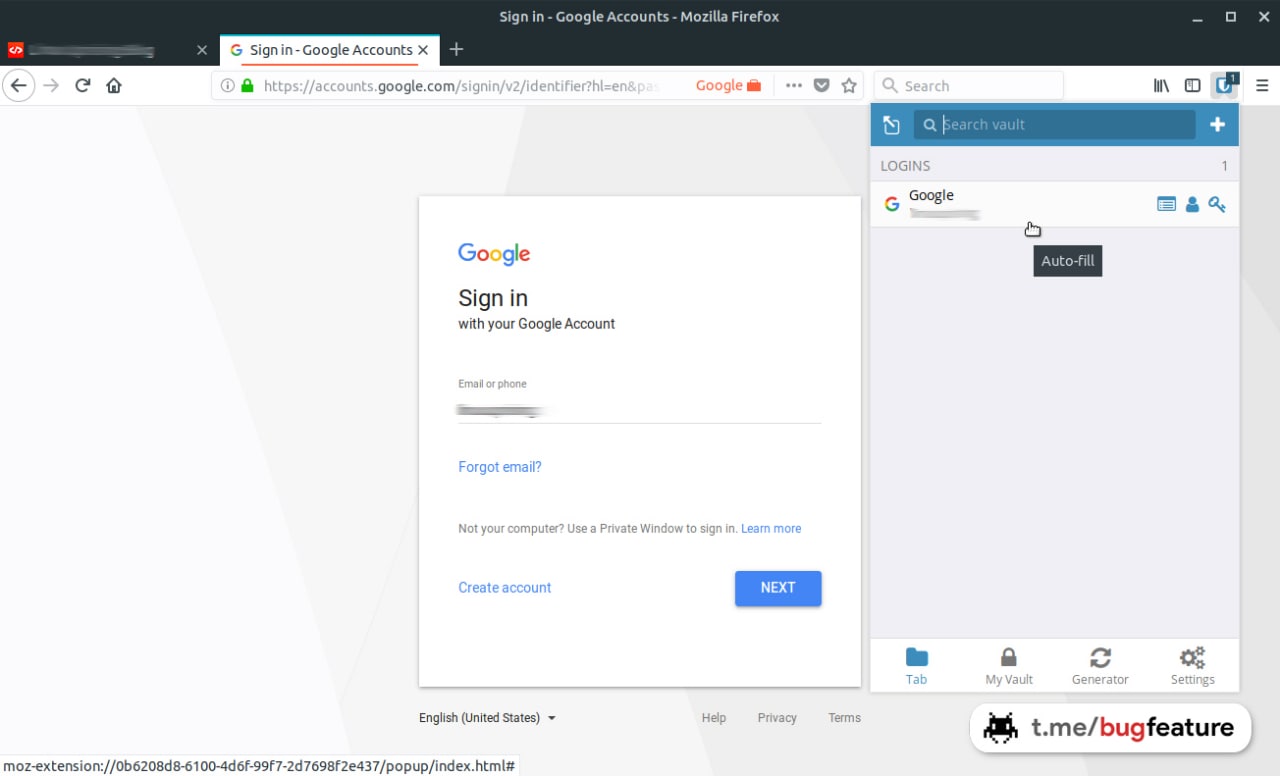Open the Firefox home page
The height and width of the screenshot is (776, 1280).
click(x=114, y=85)
